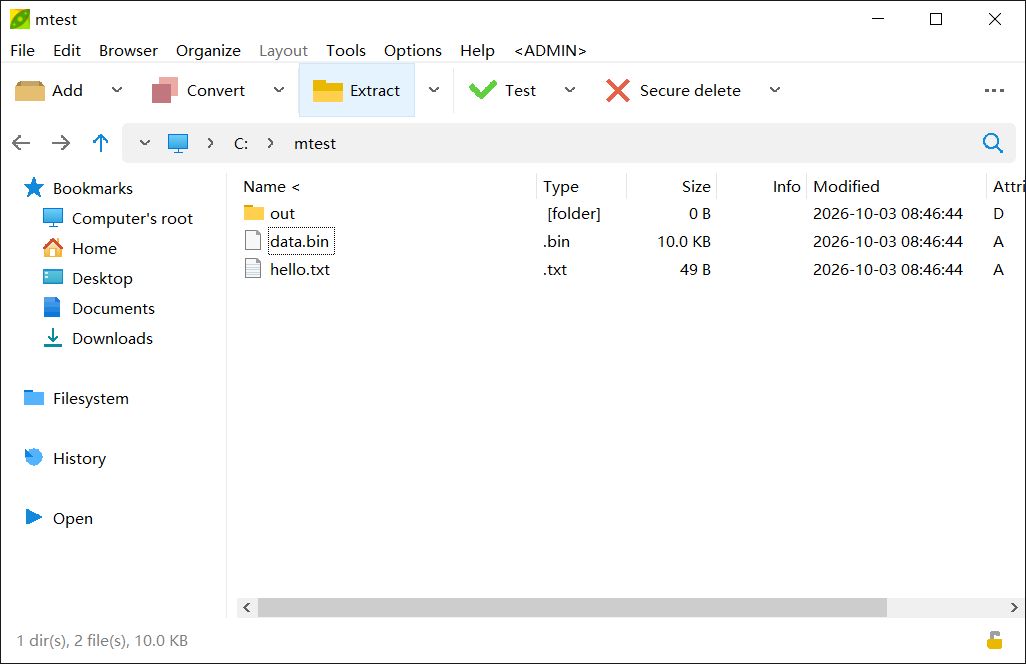This screenshot has height=664, width=1026.
Task: Maximize the mtest window
Action: click(x=936, y=19)
